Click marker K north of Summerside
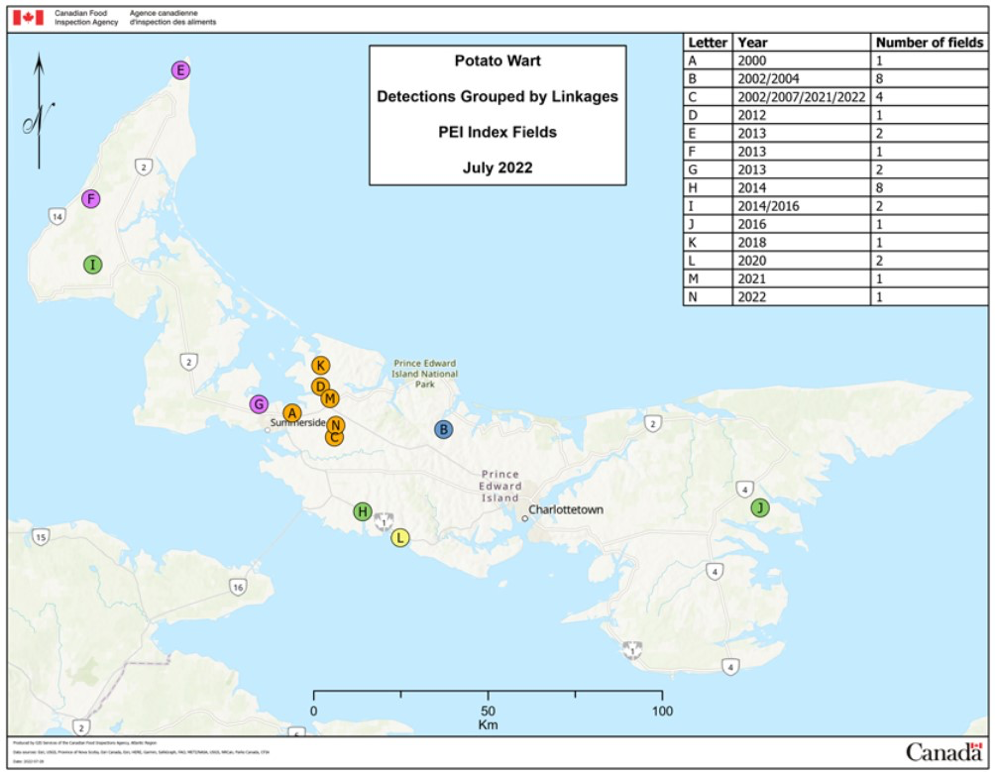Screen dimensions: 995x772 point(321,364)
